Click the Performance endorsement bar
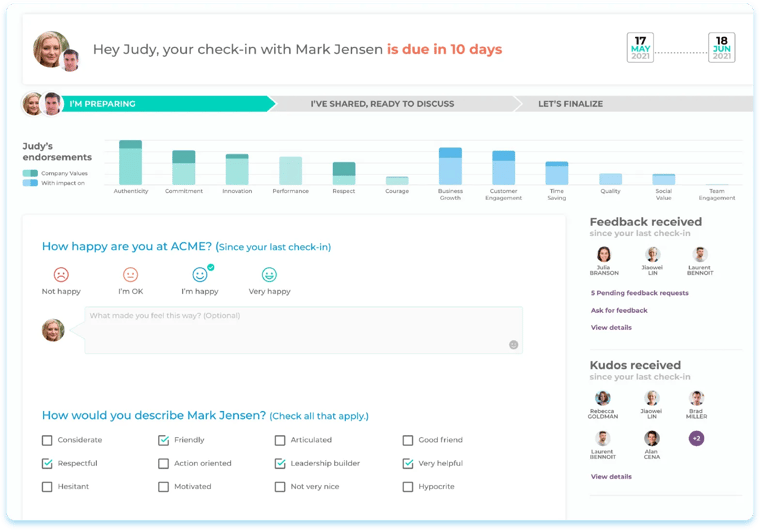Viewport: 760px width, 530px height. coord(290,171)
